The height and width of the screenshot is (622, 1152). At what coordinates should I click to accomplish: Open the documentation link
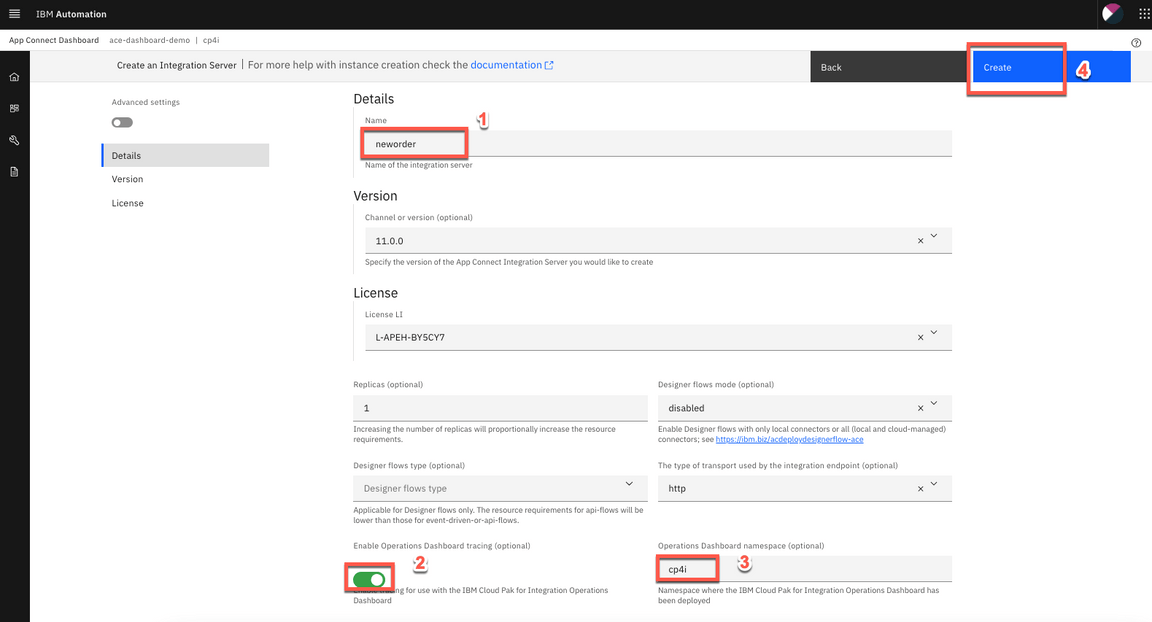pos(511,65)
